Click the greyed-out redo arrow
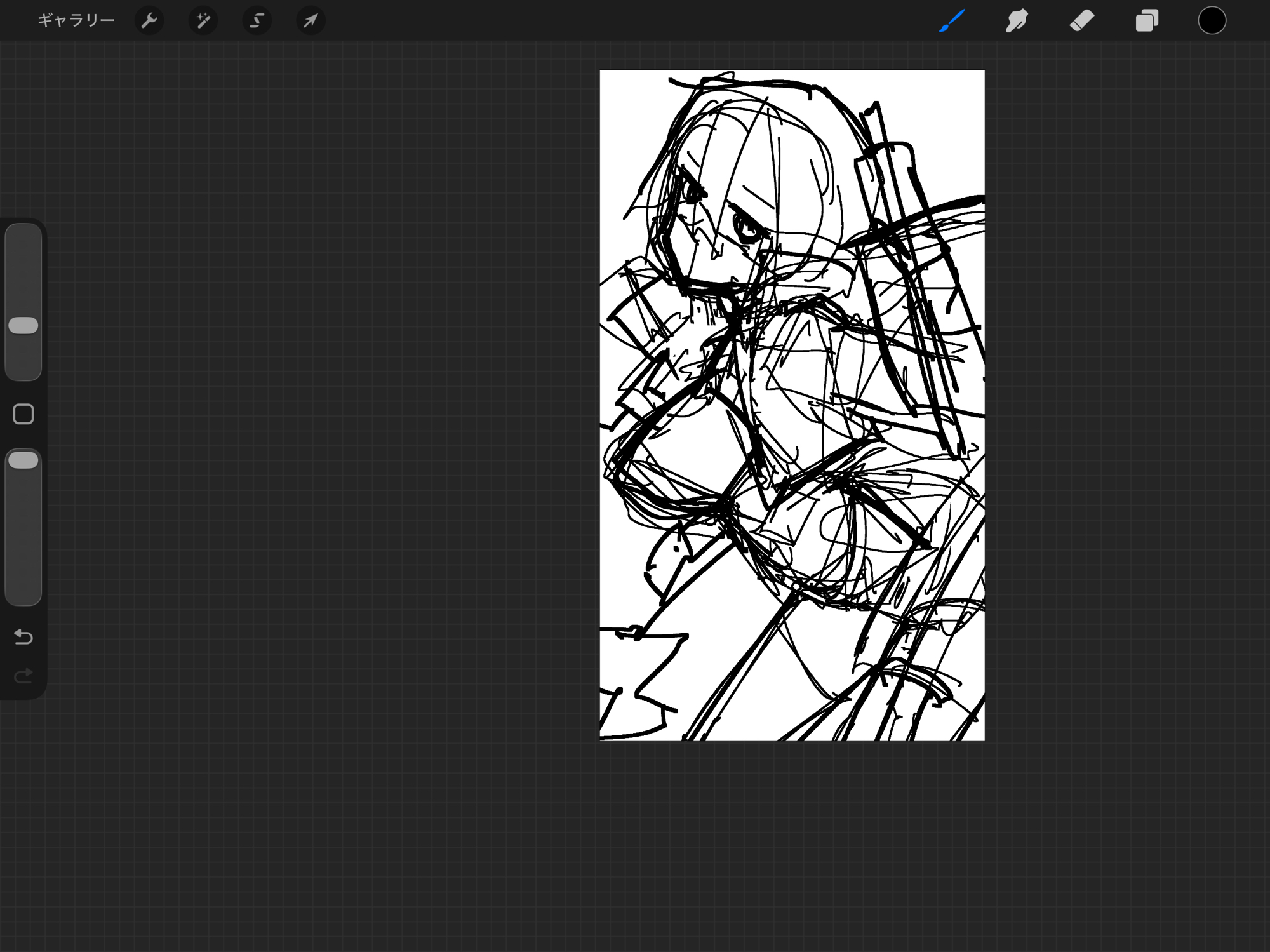1270x952 pixels. 23,675
